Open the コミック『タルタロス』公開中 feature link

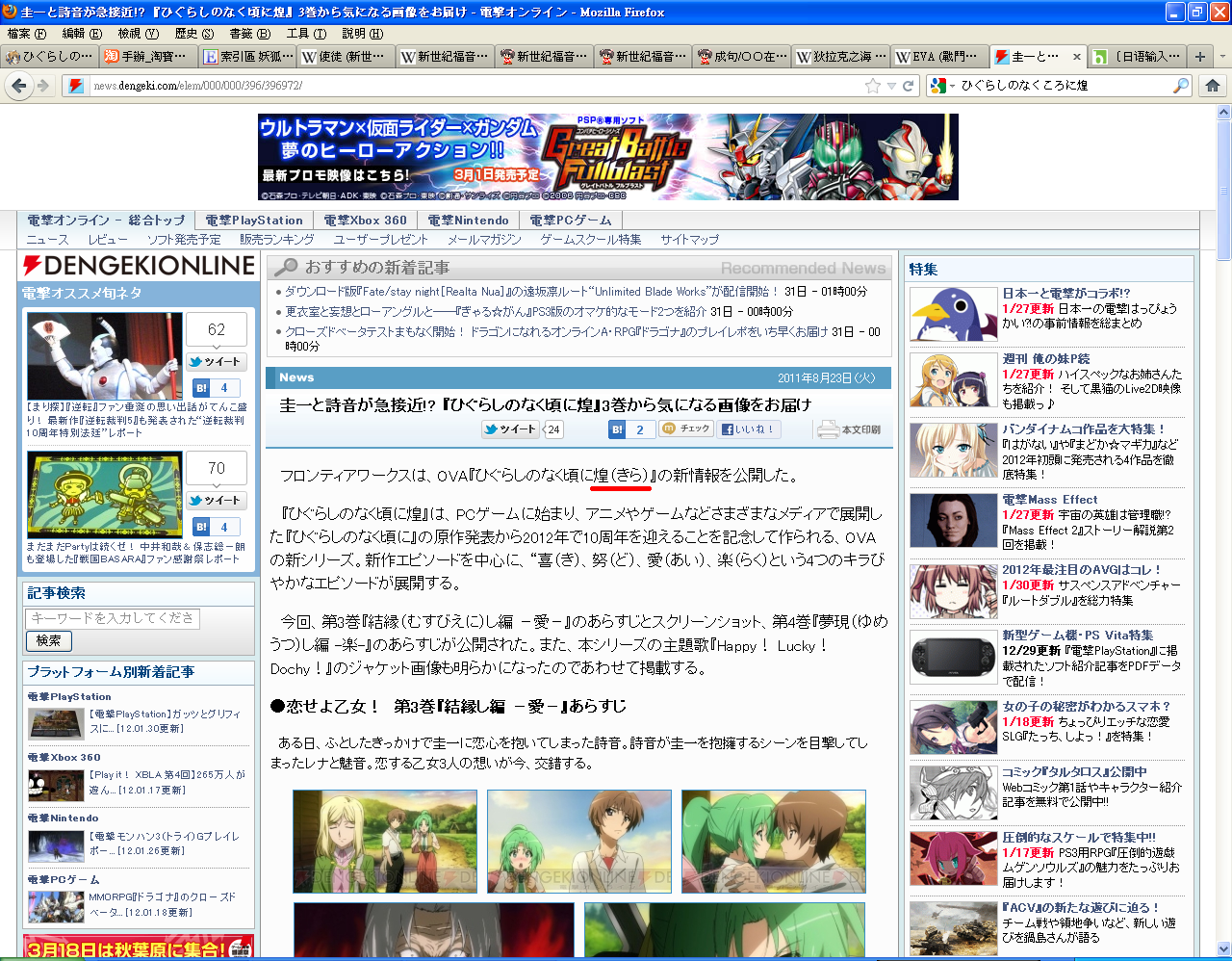[1074, 771]
